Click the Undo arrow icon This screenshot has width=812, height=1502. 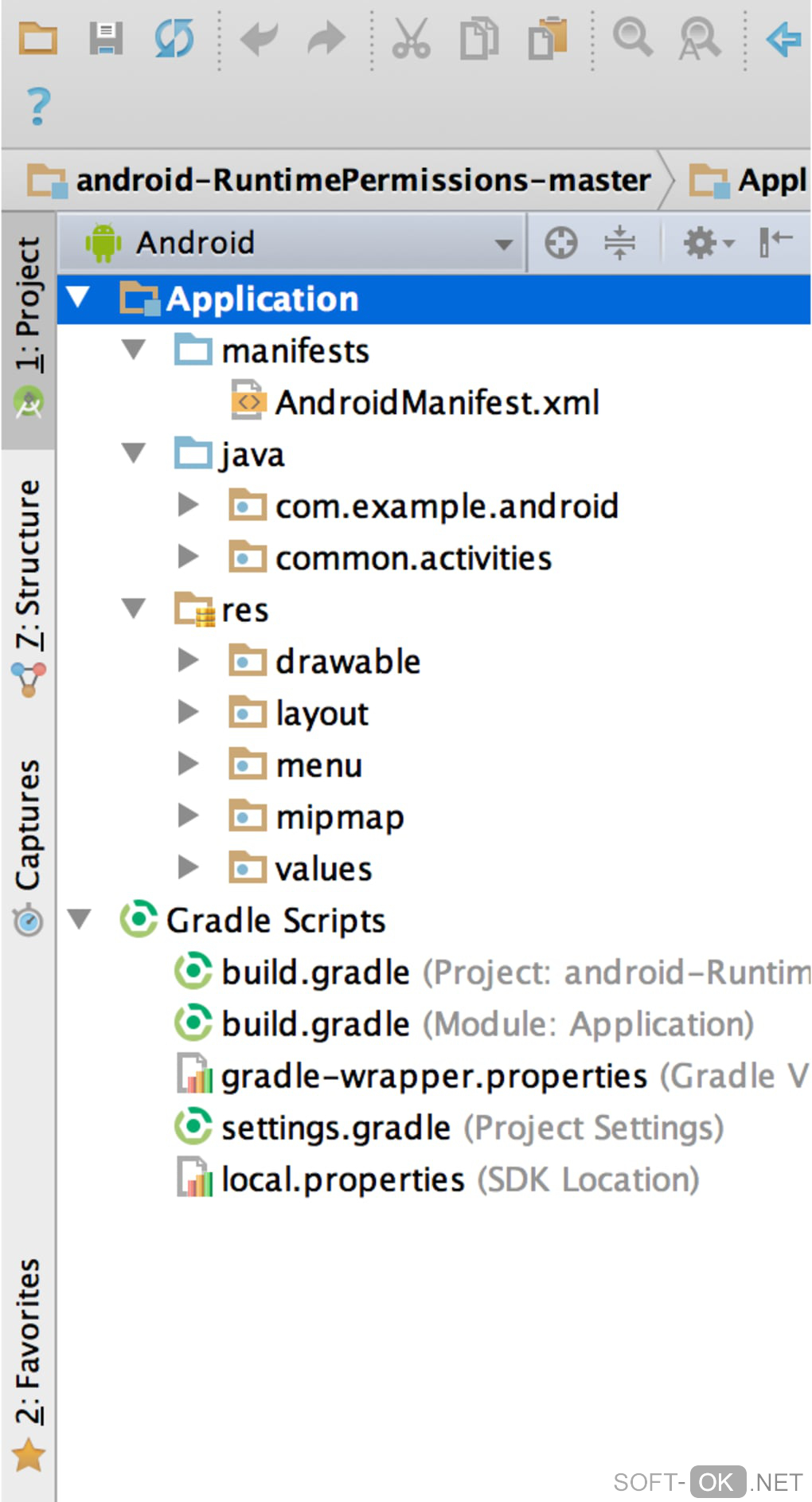pos(259,38)
